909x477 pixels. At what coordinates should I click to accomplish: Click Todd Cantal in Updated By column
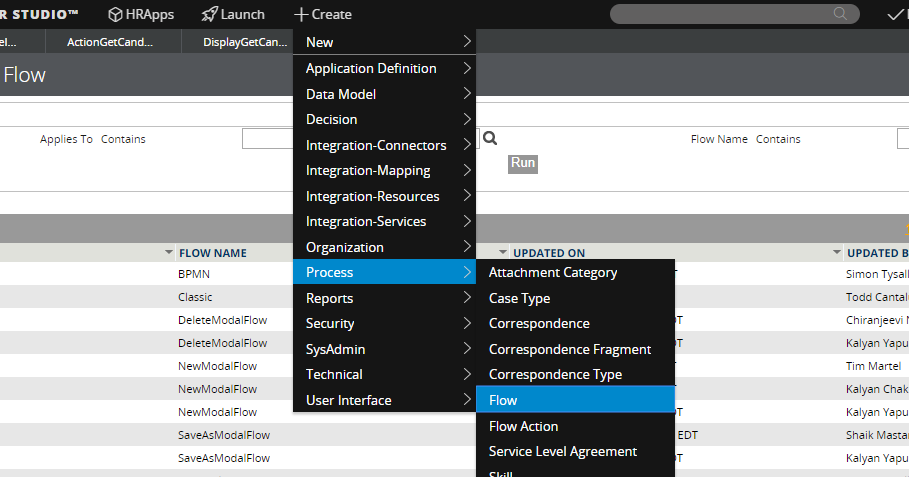[x=877, y=297]
